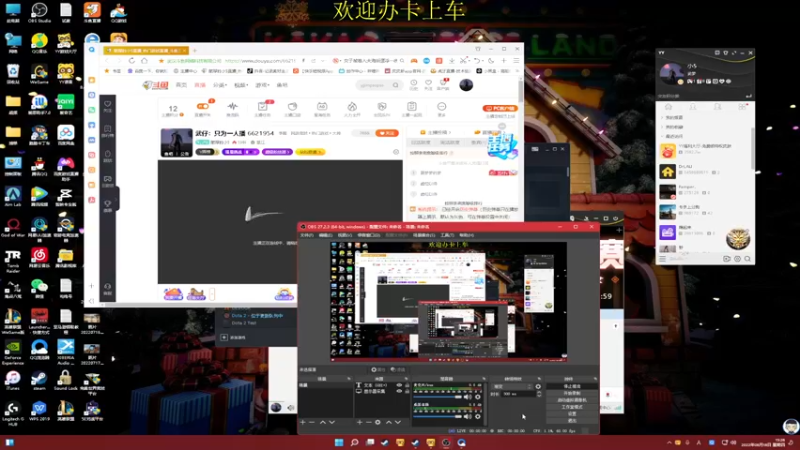The image size is (800, 450).
Task: Open the audio waveform icon in streamer toolbar
Action: click(x=233, y=108)
